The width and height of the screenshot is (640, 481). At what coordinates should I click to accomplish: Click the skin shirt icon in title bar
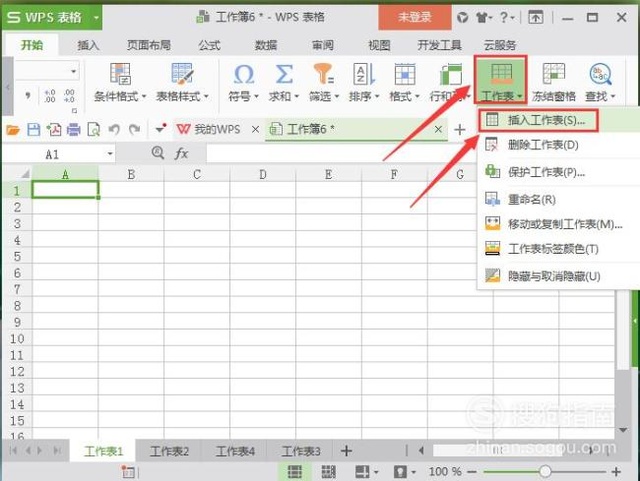click(x=482, y=17)
